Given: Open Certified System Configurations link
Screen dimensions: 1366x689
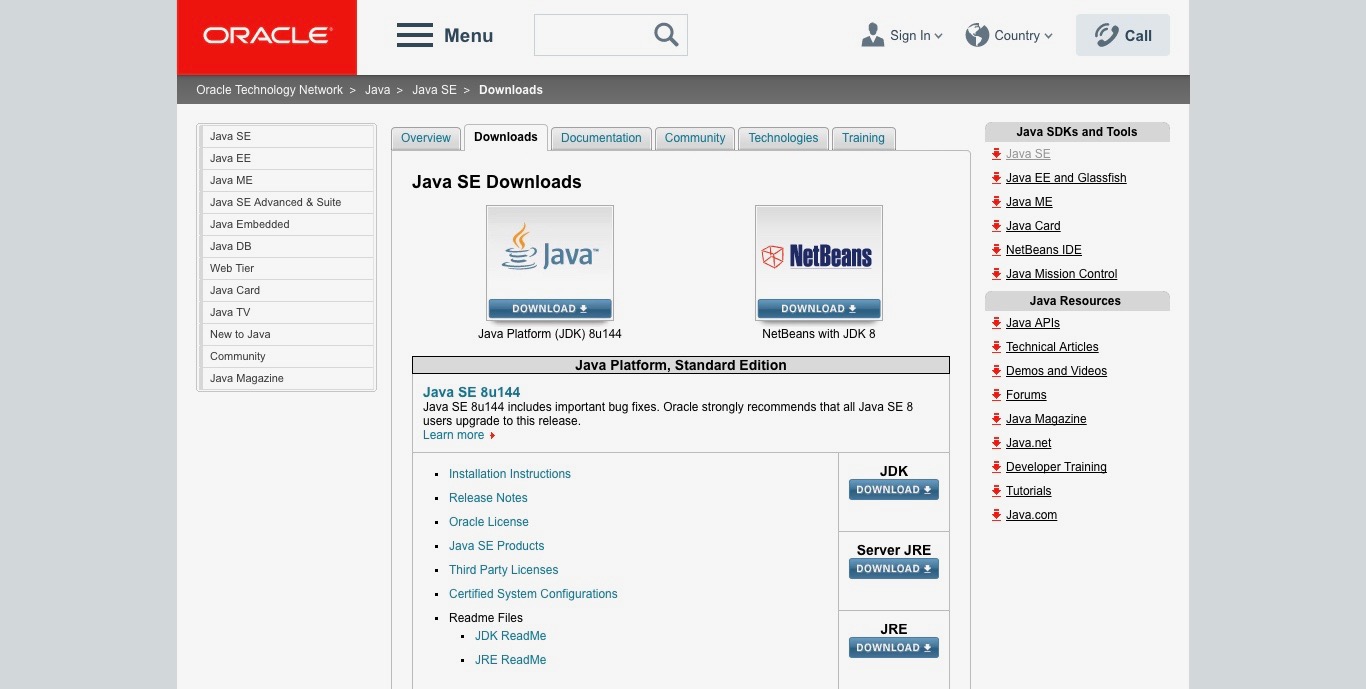Looking at the screenshot, I should point(533,594).
